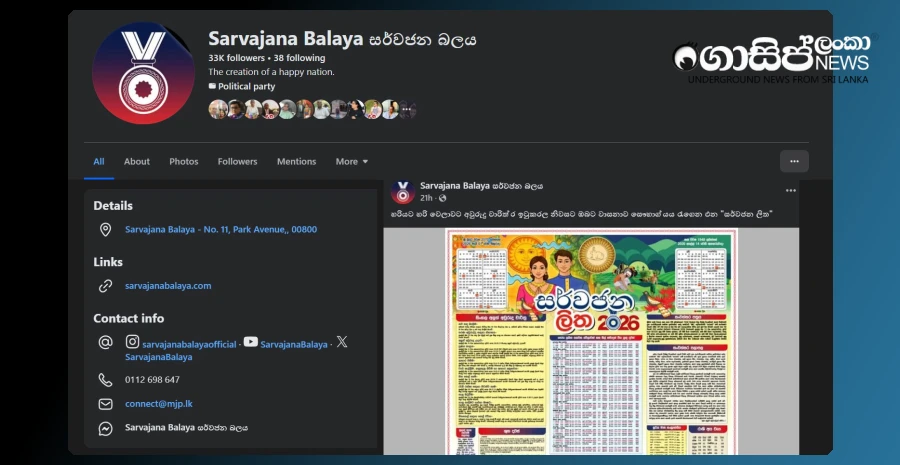Expand the More tab dropdown

click(352, 162)
